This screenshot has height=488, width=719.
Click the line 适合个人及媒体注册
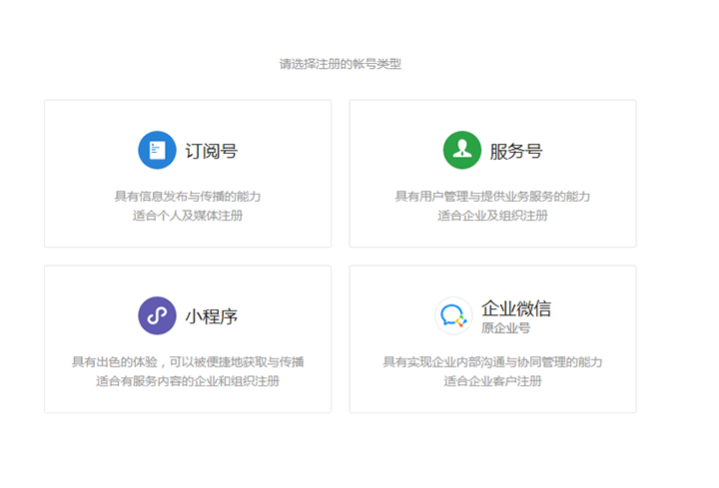coord(188,216)
